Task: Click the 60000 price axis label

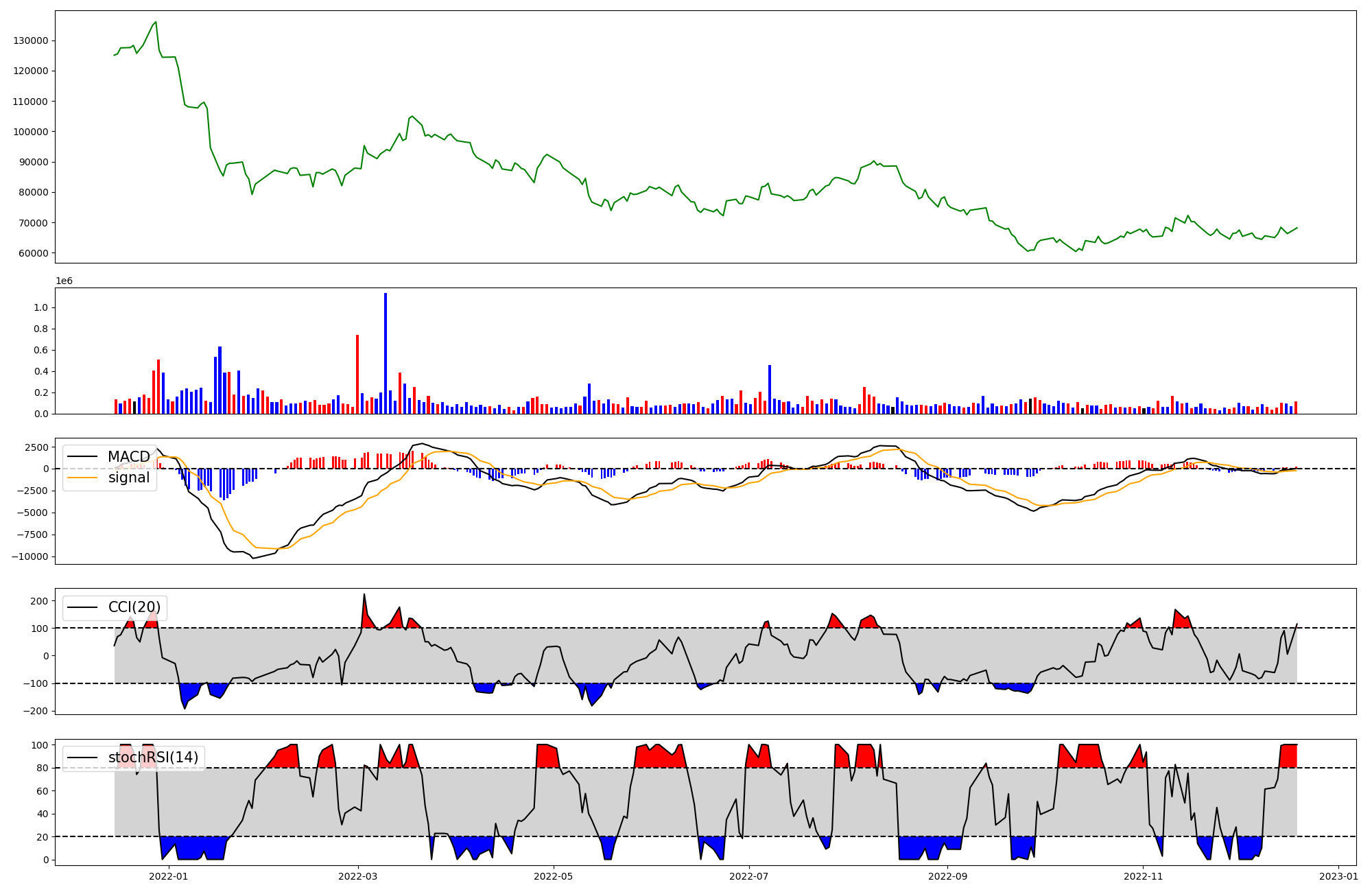Action: coord(34,253)
